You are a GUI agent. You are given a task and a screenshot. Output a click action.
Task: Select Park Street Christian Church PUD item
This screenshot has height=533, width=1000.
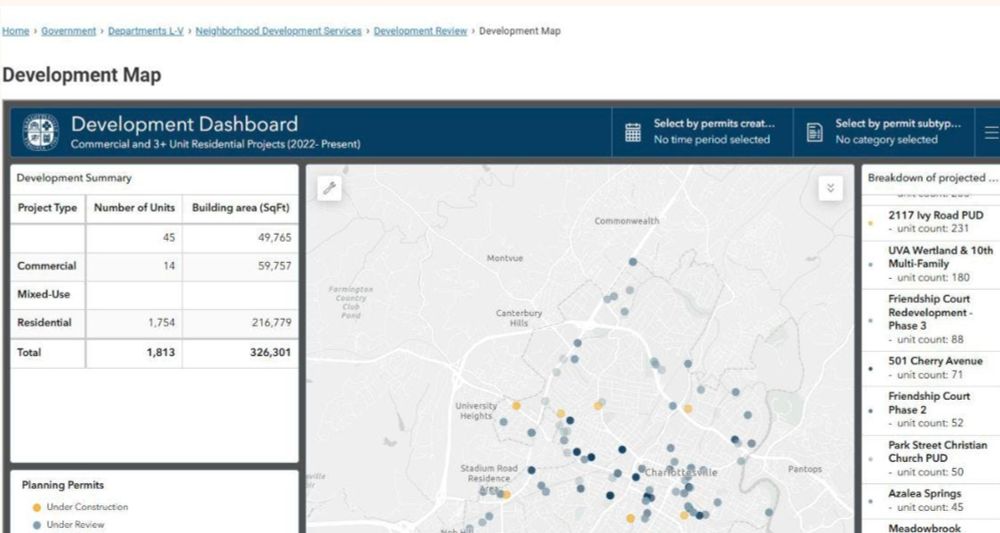[931, 458]
